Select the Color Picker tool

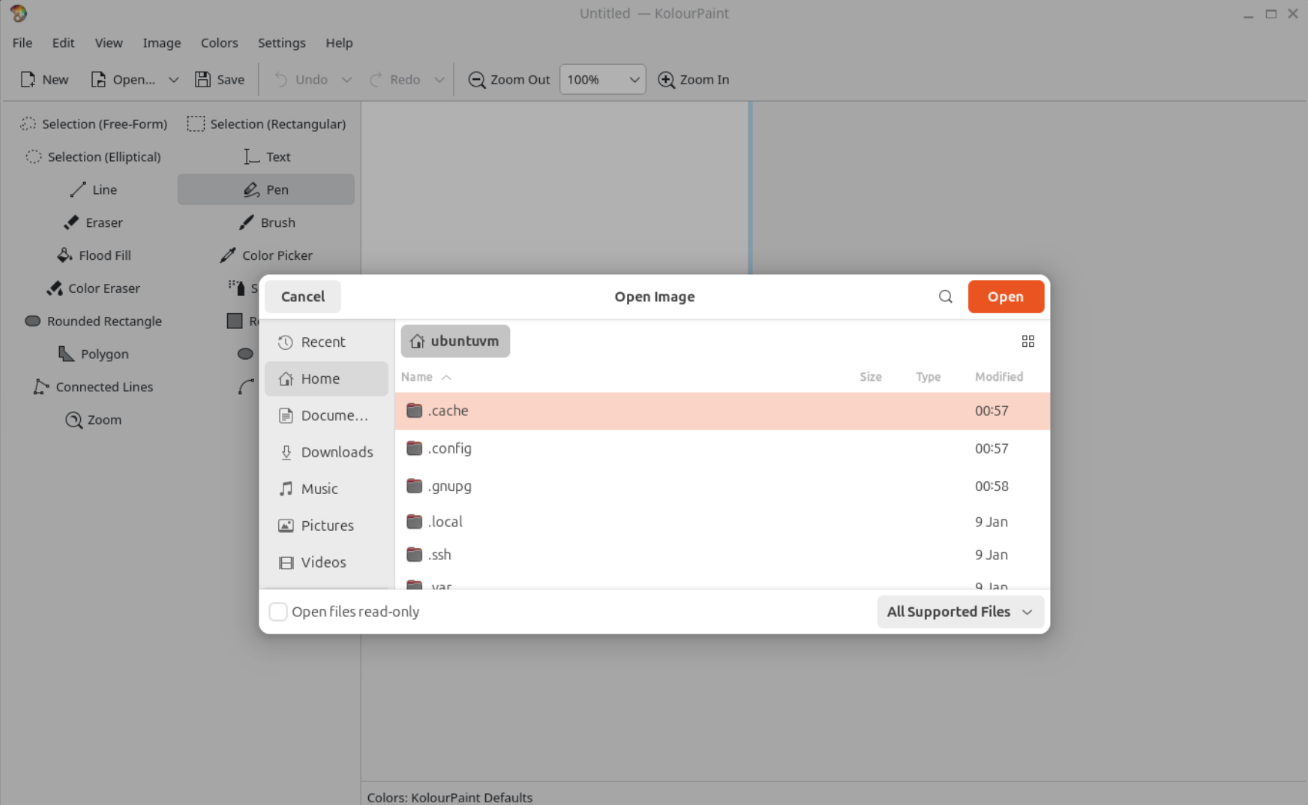pos(266,256)
